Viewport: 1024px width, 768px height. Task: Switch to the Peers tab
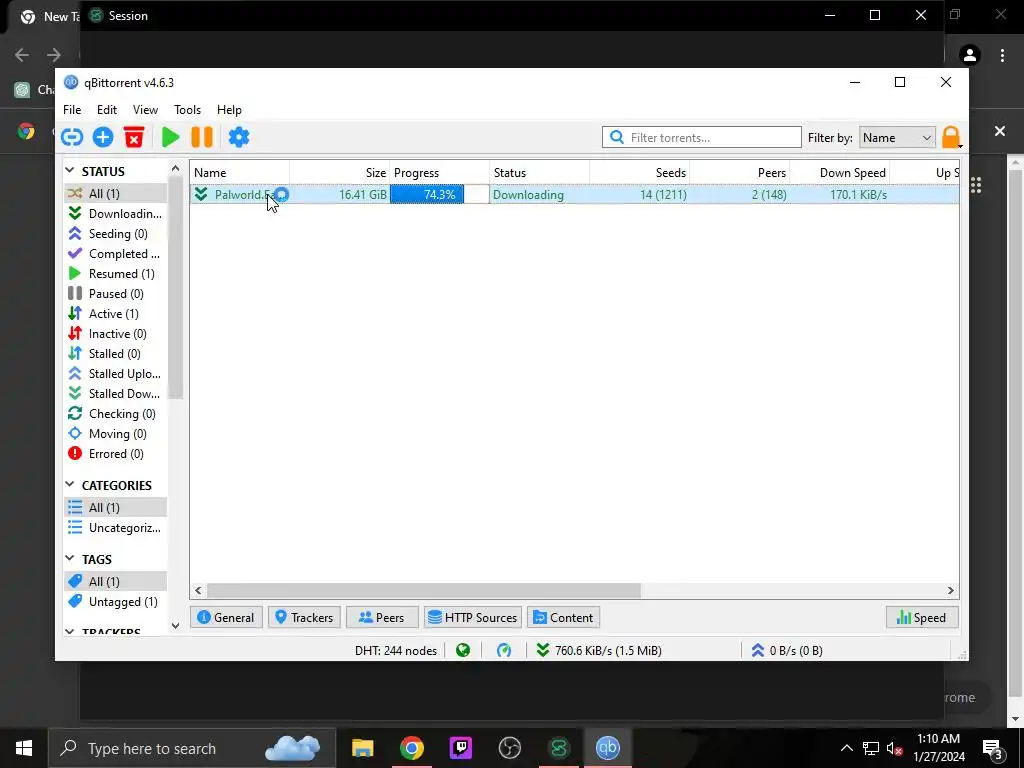[382, 618]
